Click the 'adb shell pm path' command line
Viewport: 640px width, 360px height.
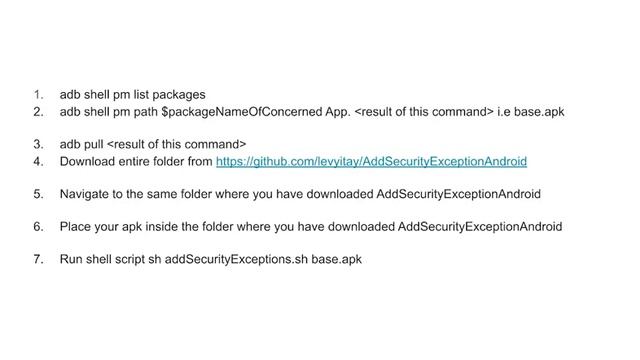tap(312, 112)
